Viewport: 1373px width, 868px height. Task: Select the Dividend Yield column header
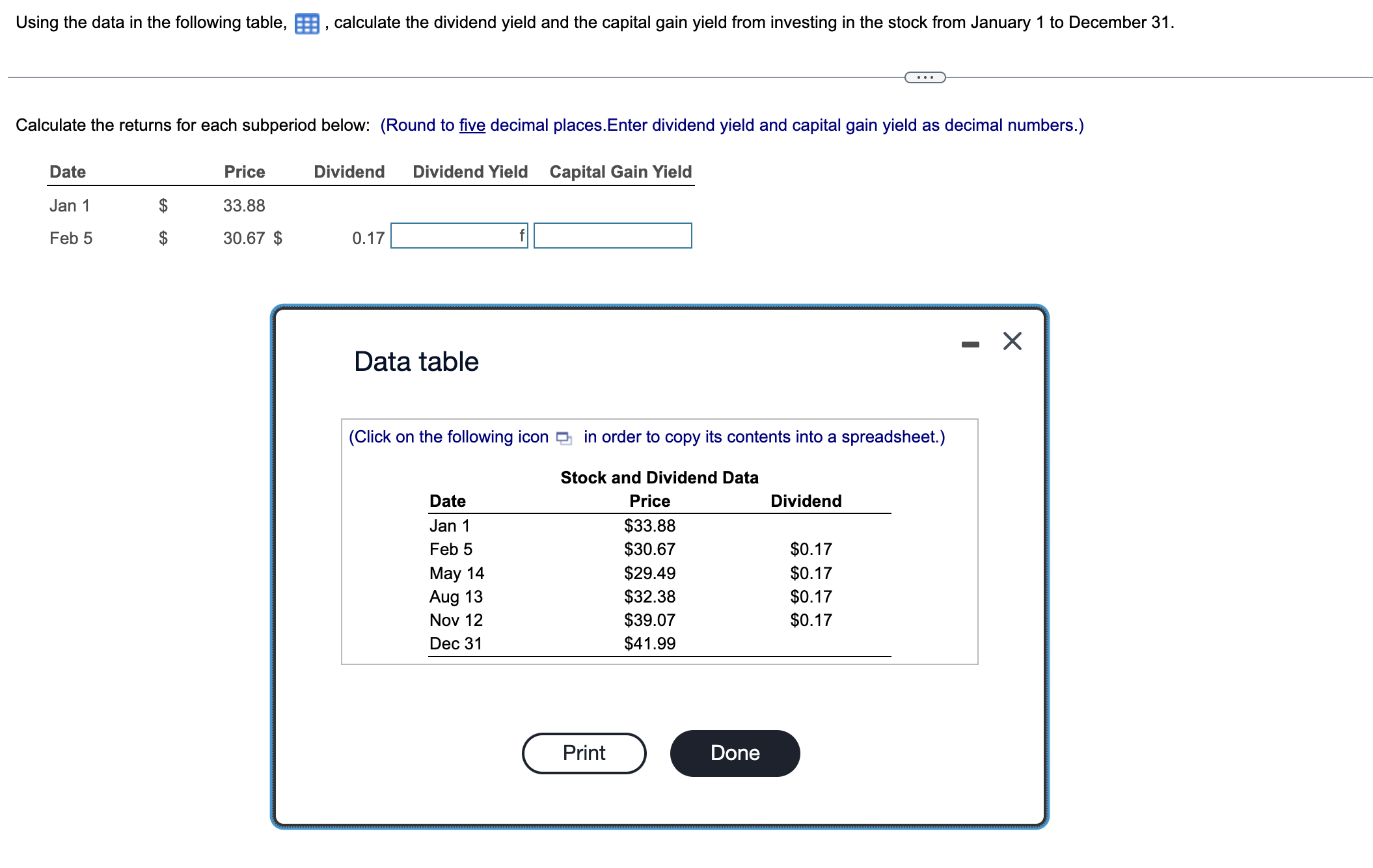(x=470, y=171)
